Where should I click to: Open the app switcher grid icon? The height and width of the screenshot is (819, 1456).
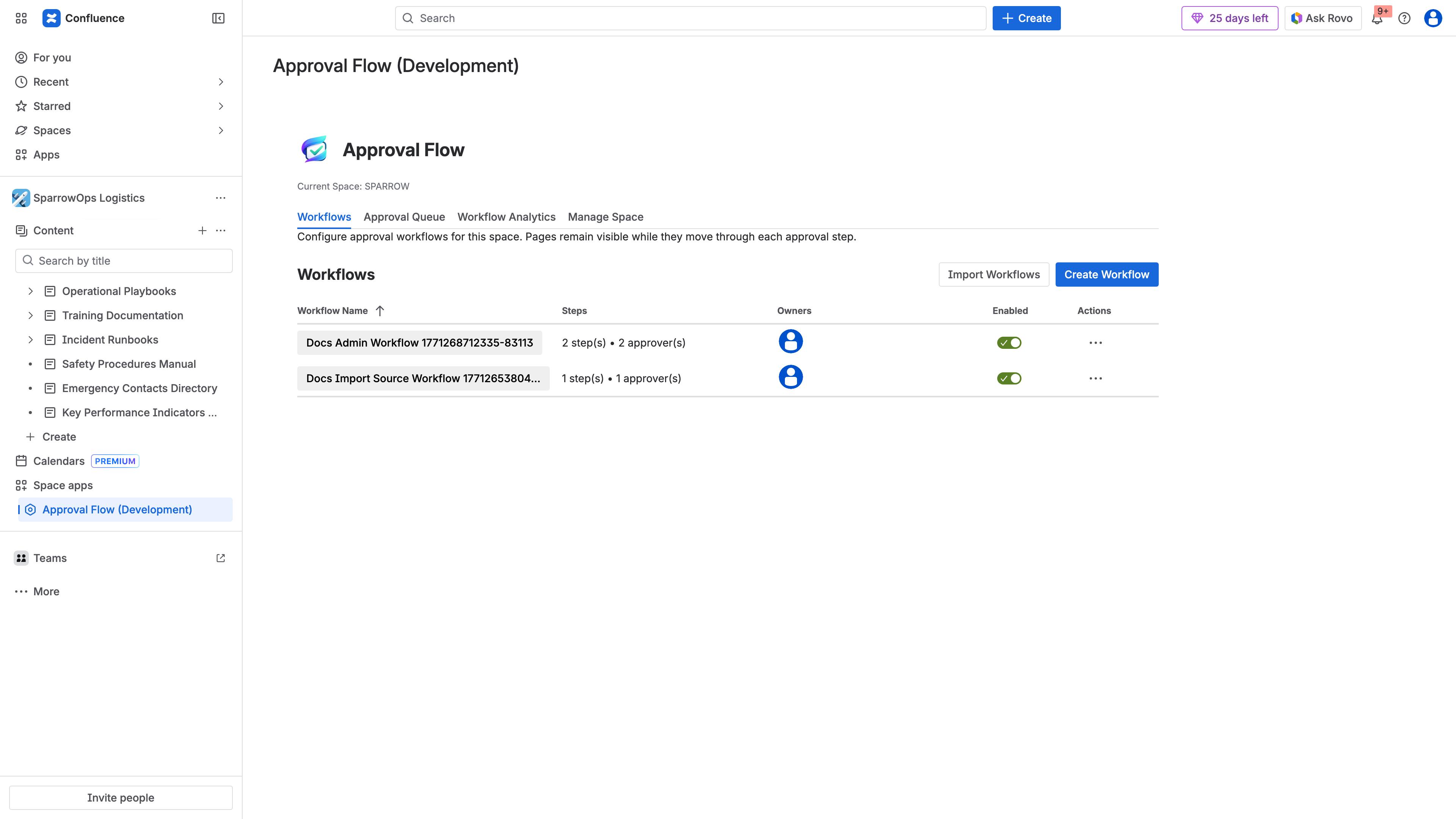(21, 17)
